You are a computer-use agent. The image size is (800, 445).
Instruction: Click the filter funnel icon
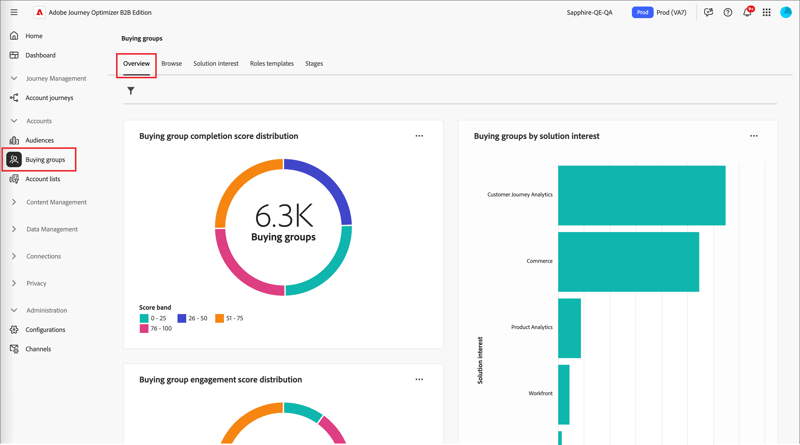(x=131, y=91)
